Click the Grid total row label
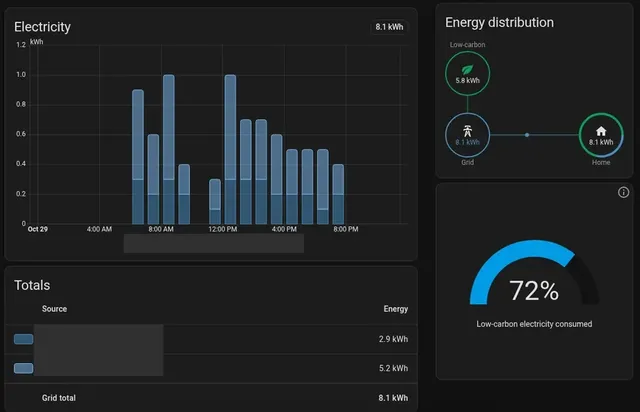The width and height of the screenshot is (640, 412). [x=58, y=398]
